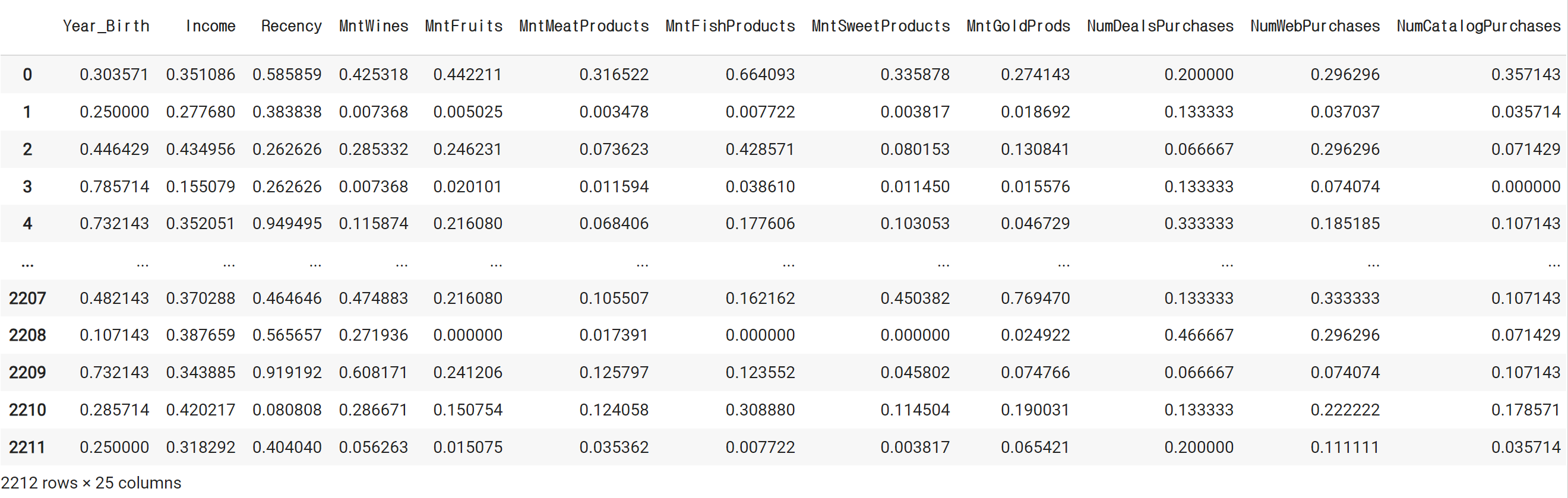
Task: Click the MntFruits value 0.015075
Action: click(467, 447)
